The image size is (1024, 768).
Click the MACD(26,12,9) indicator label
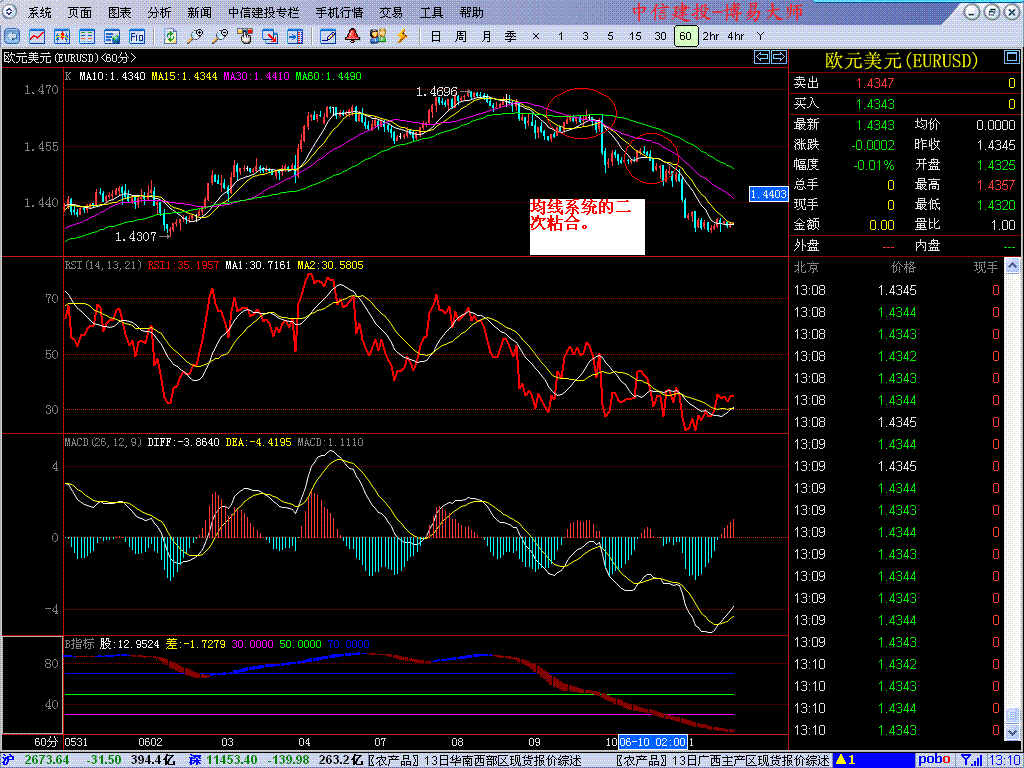pyautogui.click(x=103, y=442)
